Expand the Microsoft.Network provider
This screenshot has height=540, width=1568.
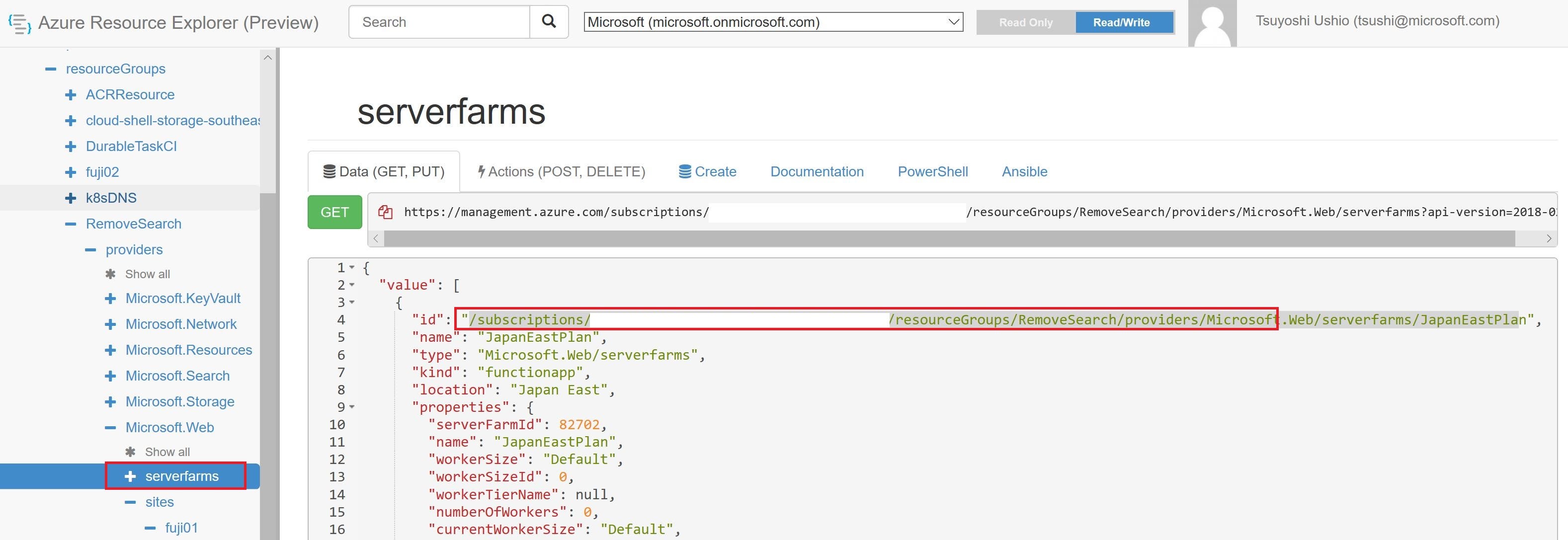pyautogui.click(x=110, y=324)
